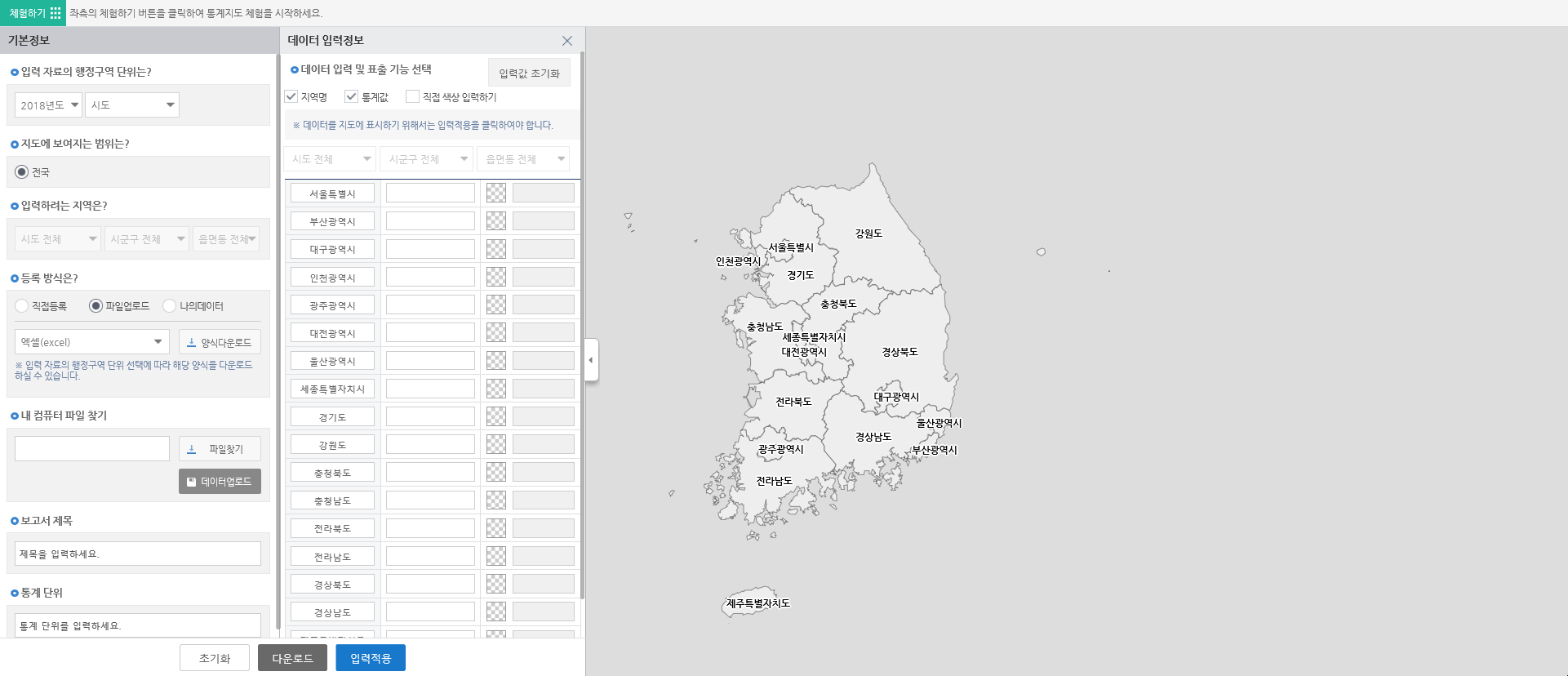
Task: Open 시도 전체 dropdown in 입력하려는 지역
Action: pyautogui.click(x=57, y=239)
